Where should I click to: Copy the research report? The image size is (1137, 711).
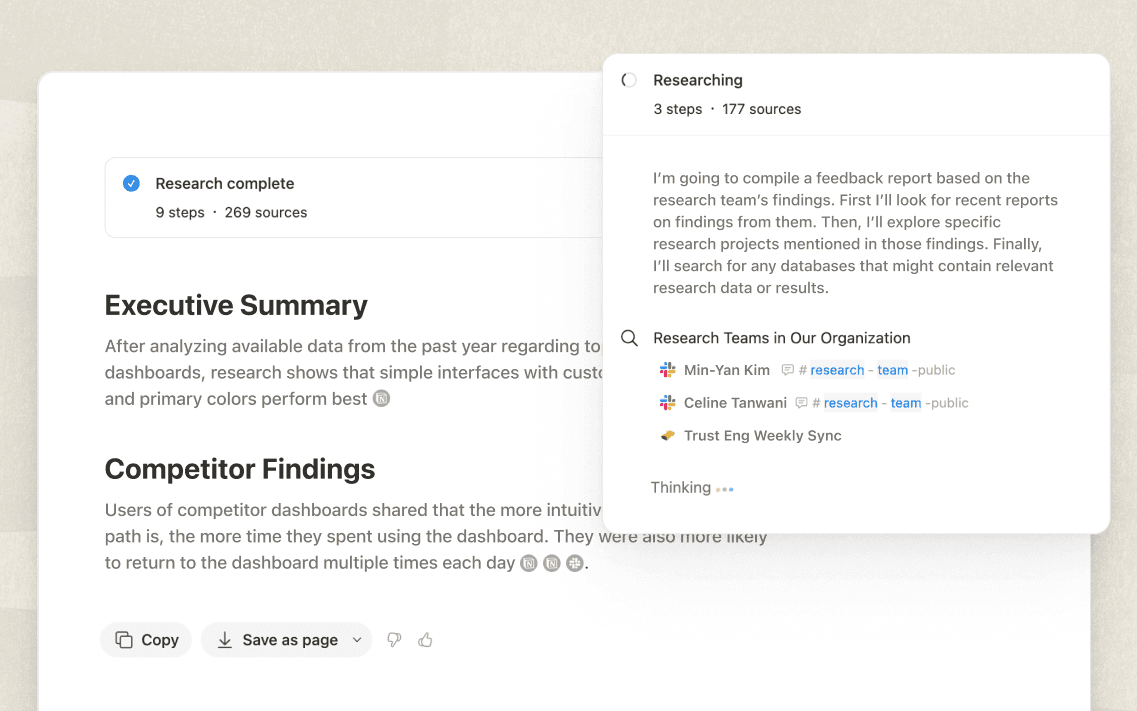pos(145,639)
